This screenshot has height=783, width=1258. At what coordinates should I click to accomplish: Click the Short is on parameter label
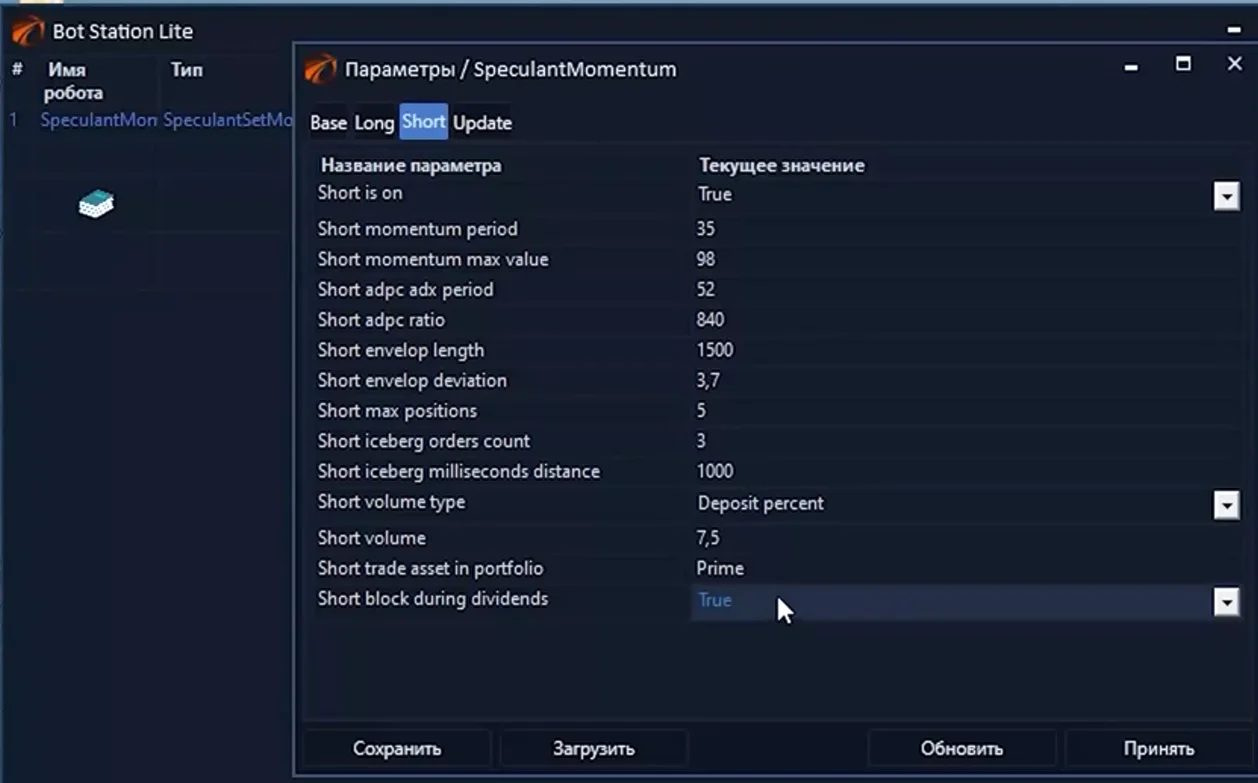click(x=360, y=193)
